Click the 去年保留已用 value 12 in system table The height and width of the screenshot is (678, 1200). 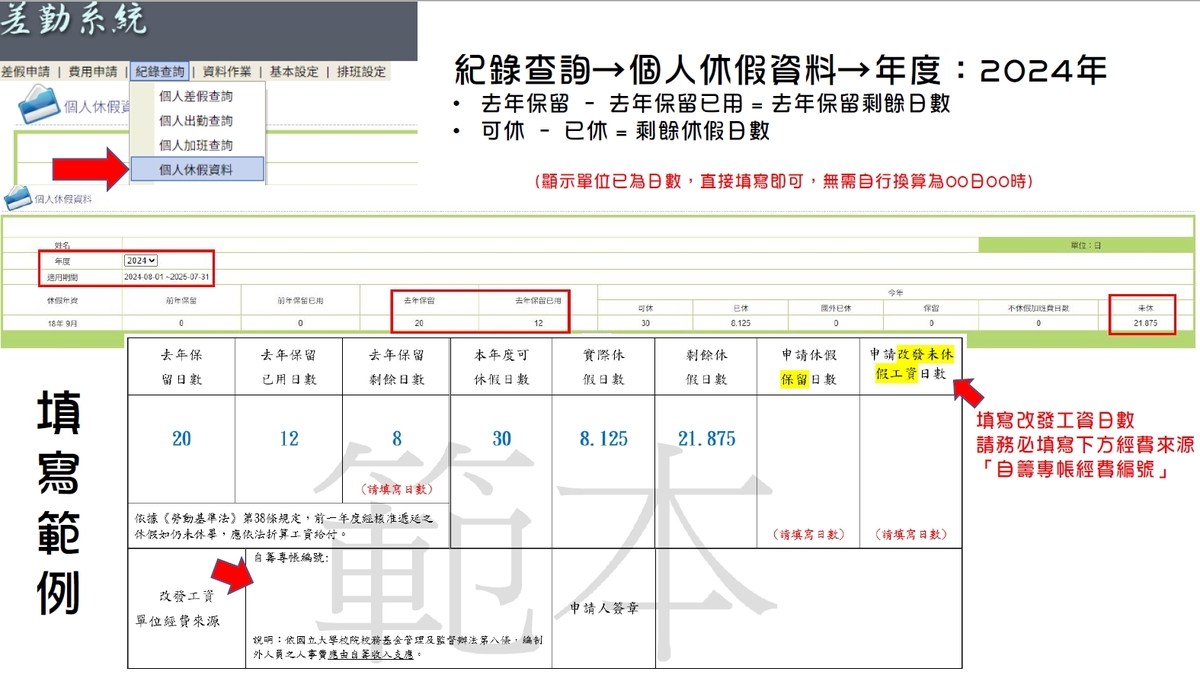click(538, 323)
